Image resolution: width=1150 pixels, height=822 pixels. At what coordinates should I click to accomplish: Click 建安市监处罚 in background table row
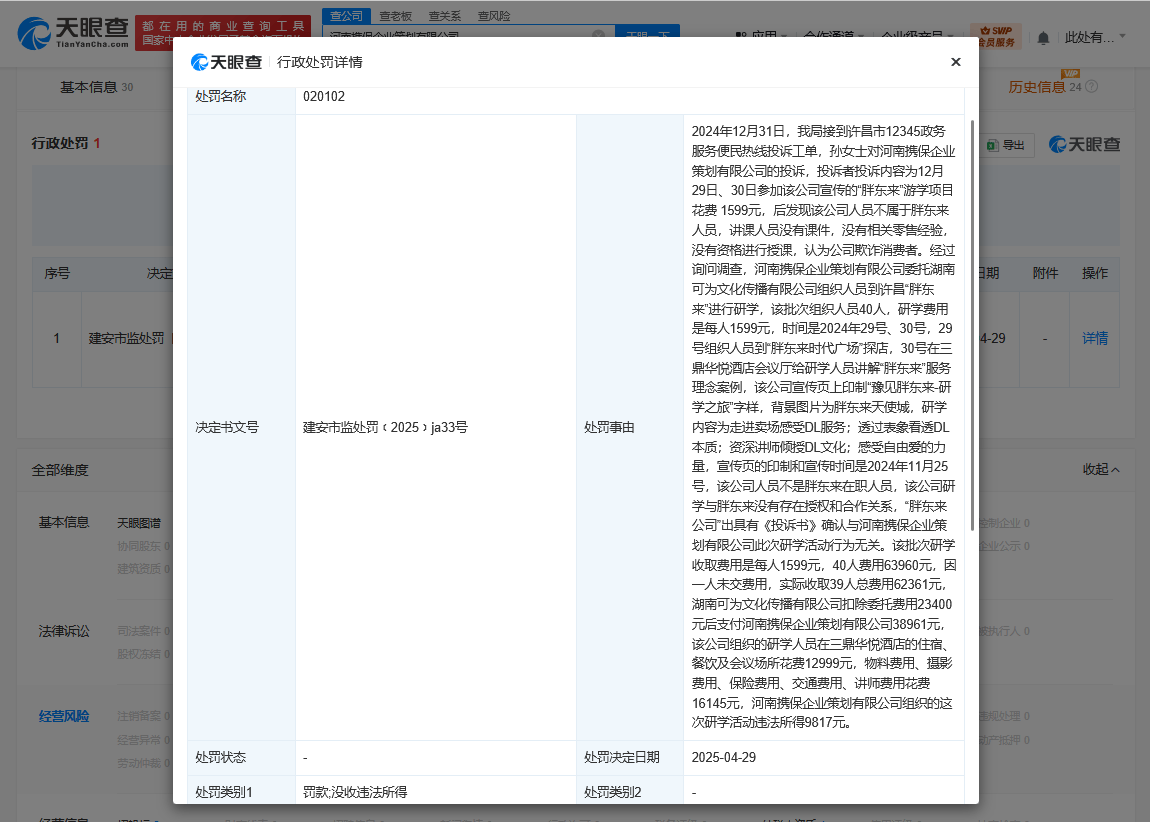tap(126, 338)
